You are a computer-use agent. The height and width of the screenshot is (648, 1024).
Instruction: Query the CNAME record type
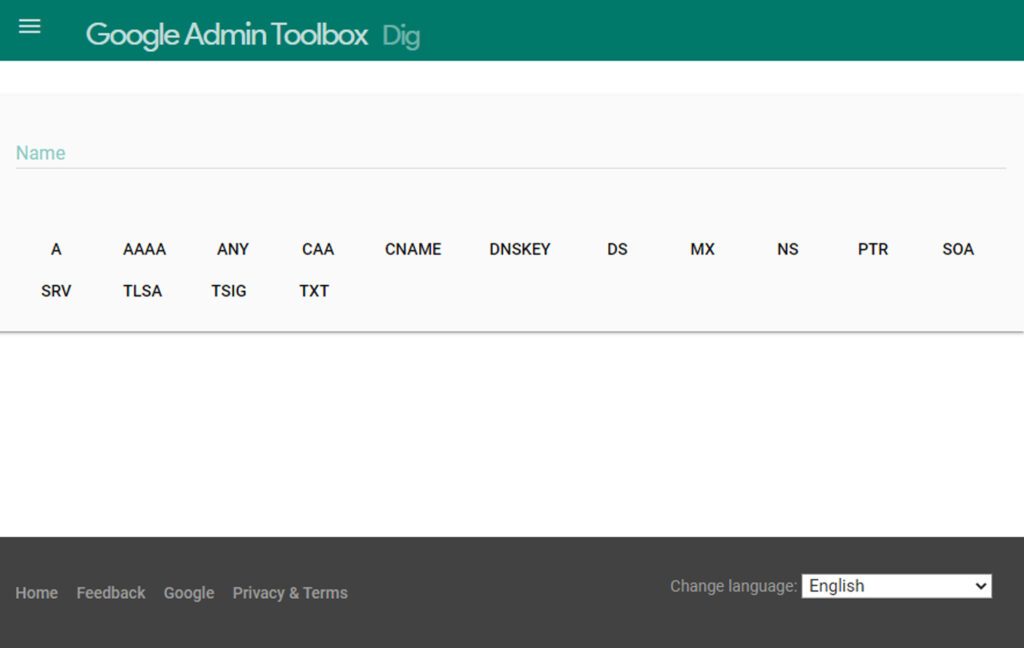[x=413, y=249]
